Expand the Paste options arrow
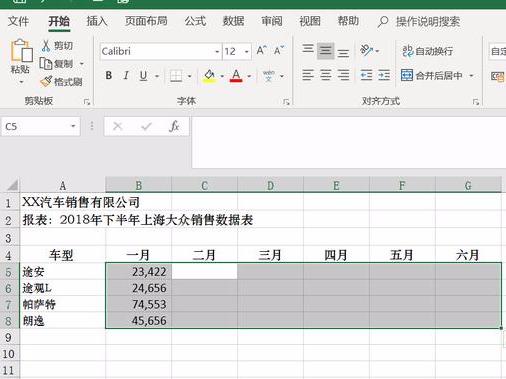This screenshot has height=379, width=506. coord(21,82)
